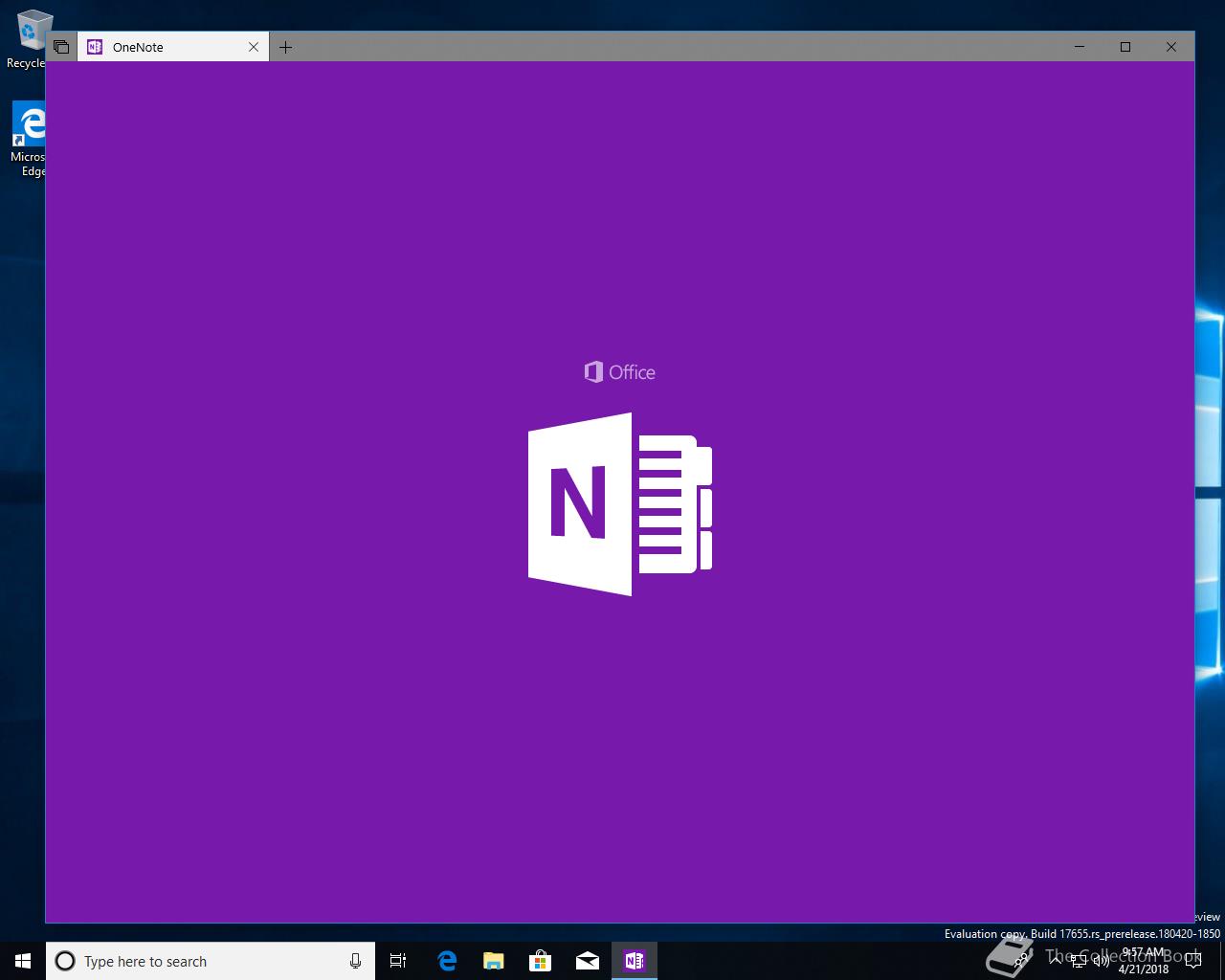This screenshot has width=1225, height=980.
Task: Select the Recycle Bin desktop icon
Action: point(29,39)
